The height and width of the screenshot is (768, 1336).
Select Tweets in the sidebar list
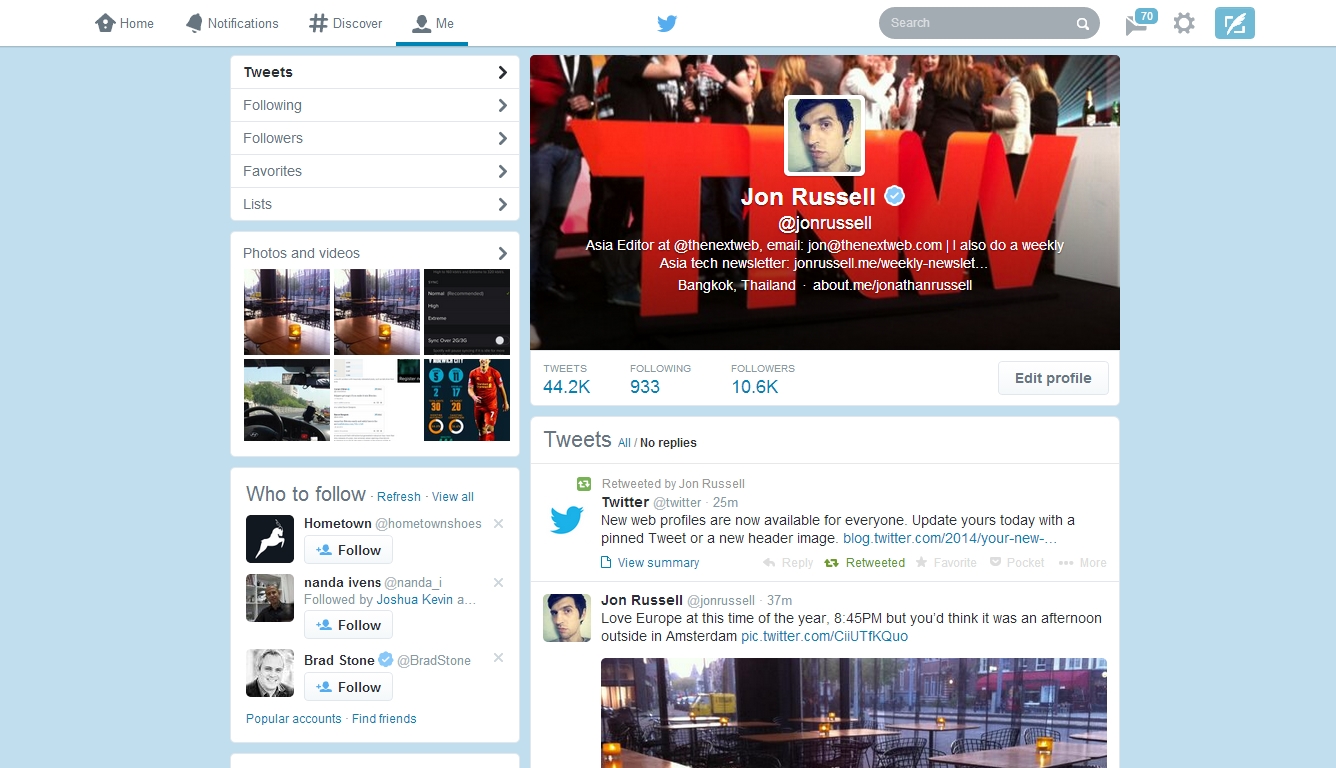tap(375, 72)
